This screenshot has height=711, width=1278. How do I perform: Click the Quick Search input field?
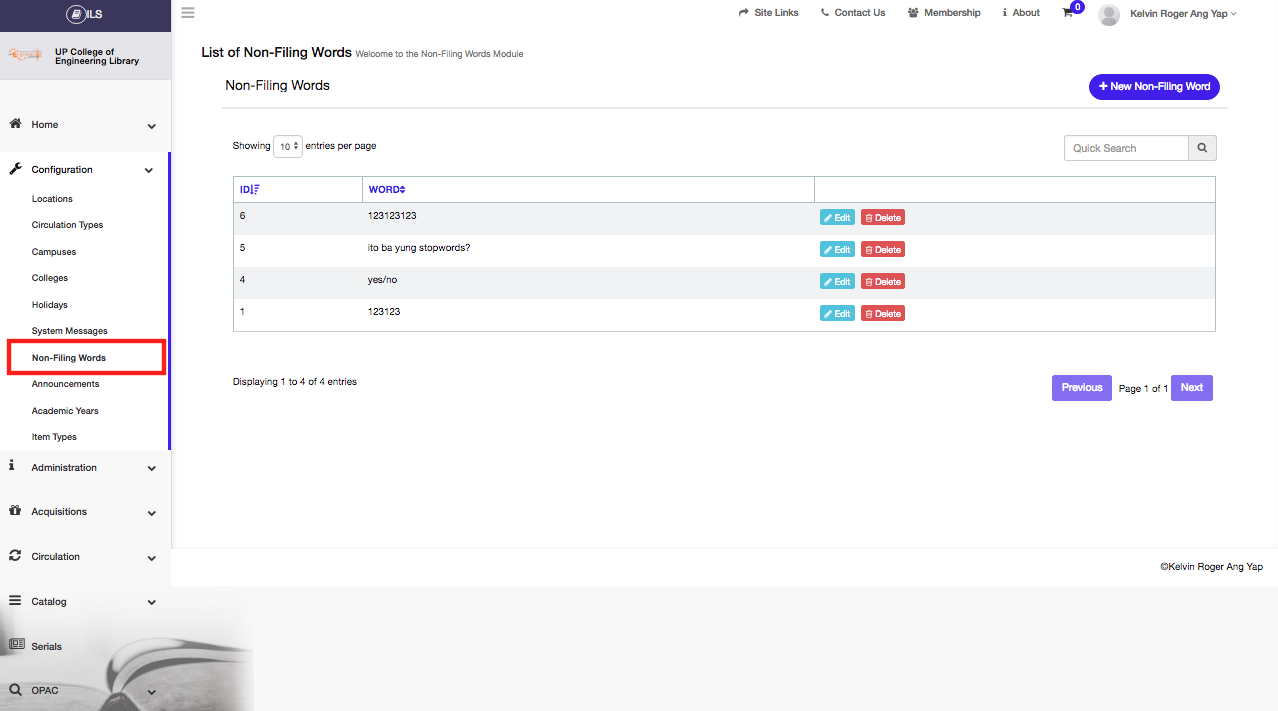click(x=1126, y=148)
